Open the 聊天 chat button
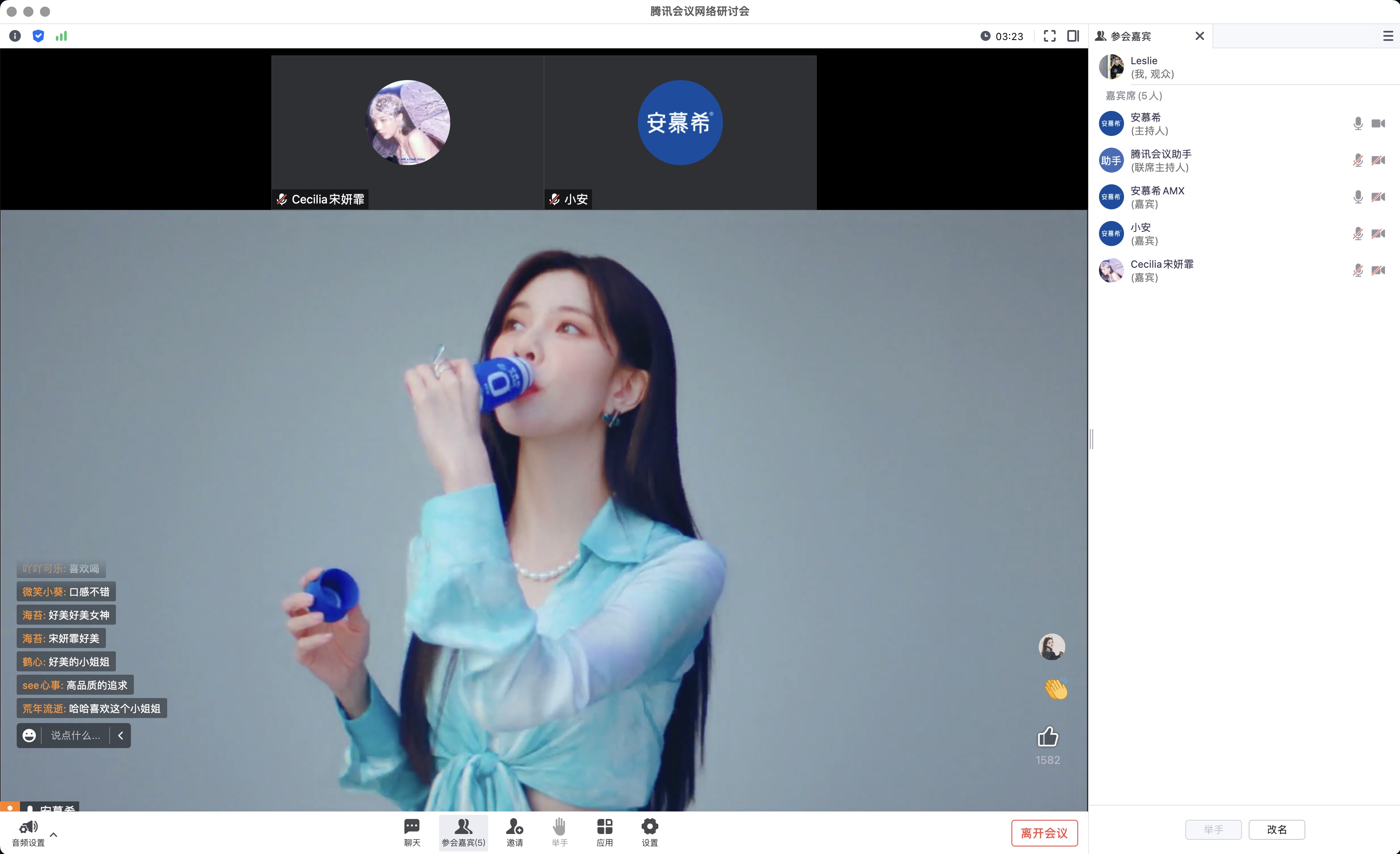1400x854 pixels. tap(412, 832)
